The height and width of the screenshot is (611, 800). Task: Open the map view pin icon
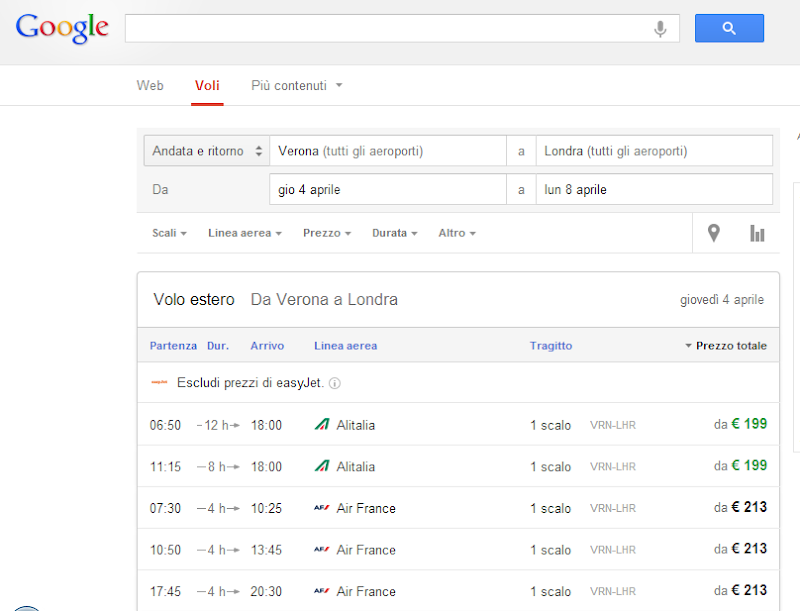point(714,233)
